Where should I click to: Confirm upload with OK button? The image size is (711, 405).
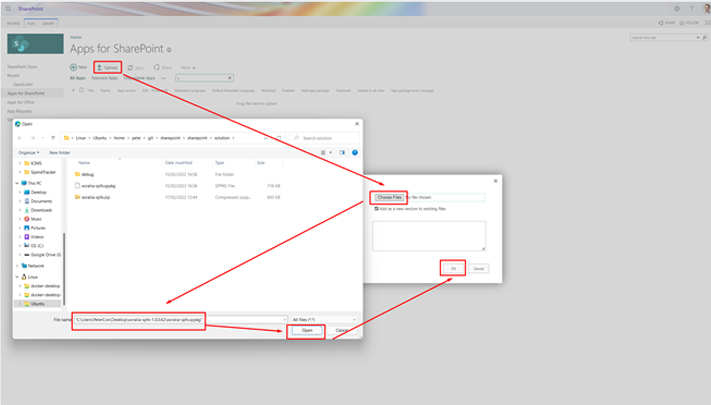click(453, 268)
